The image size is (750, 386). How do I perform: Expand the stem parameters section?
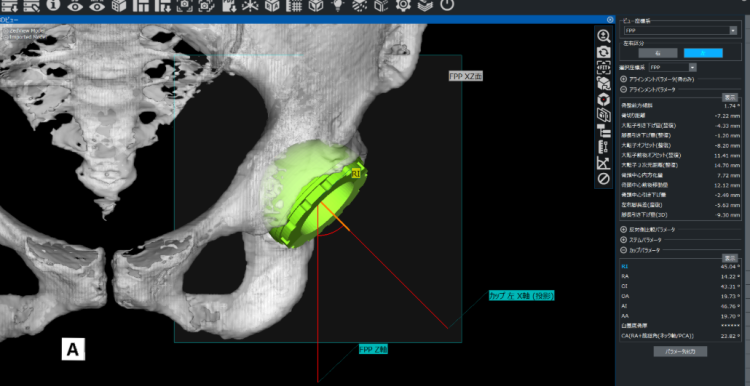[x=623, y=240]
